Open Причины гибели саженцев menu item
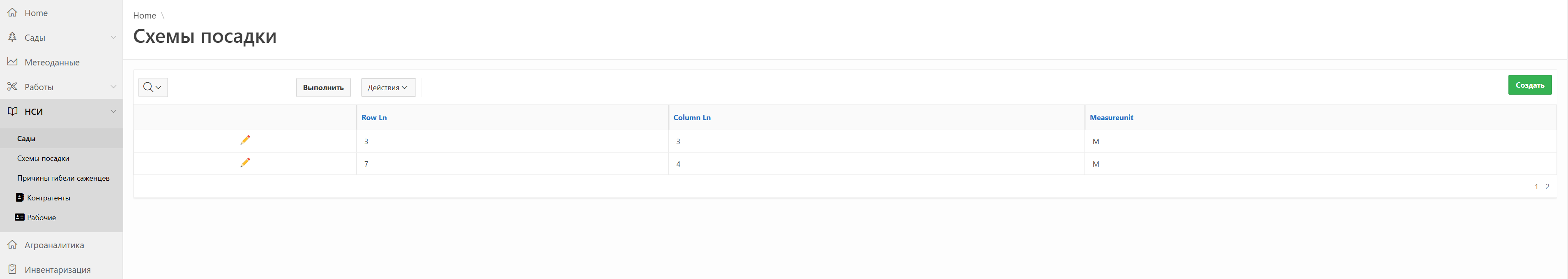 tap(63, 178)
